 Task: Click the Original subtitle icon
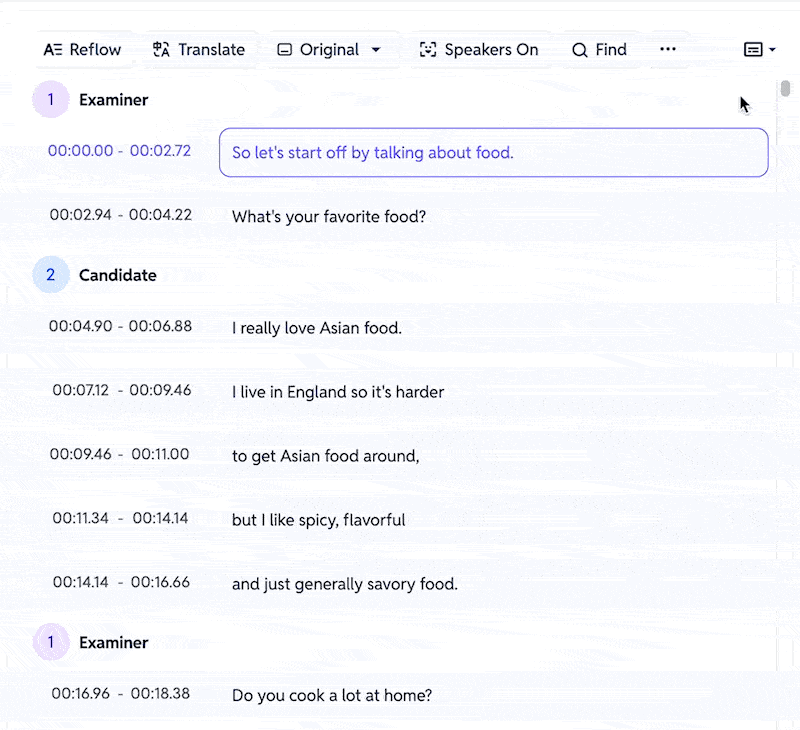click(285, 49)
